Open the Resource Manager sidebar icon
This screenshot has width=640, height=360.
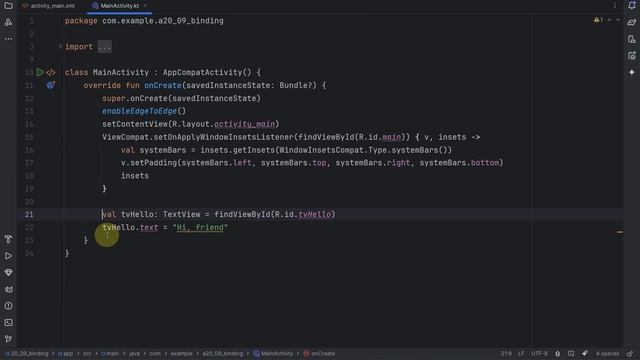click(8, 22)
